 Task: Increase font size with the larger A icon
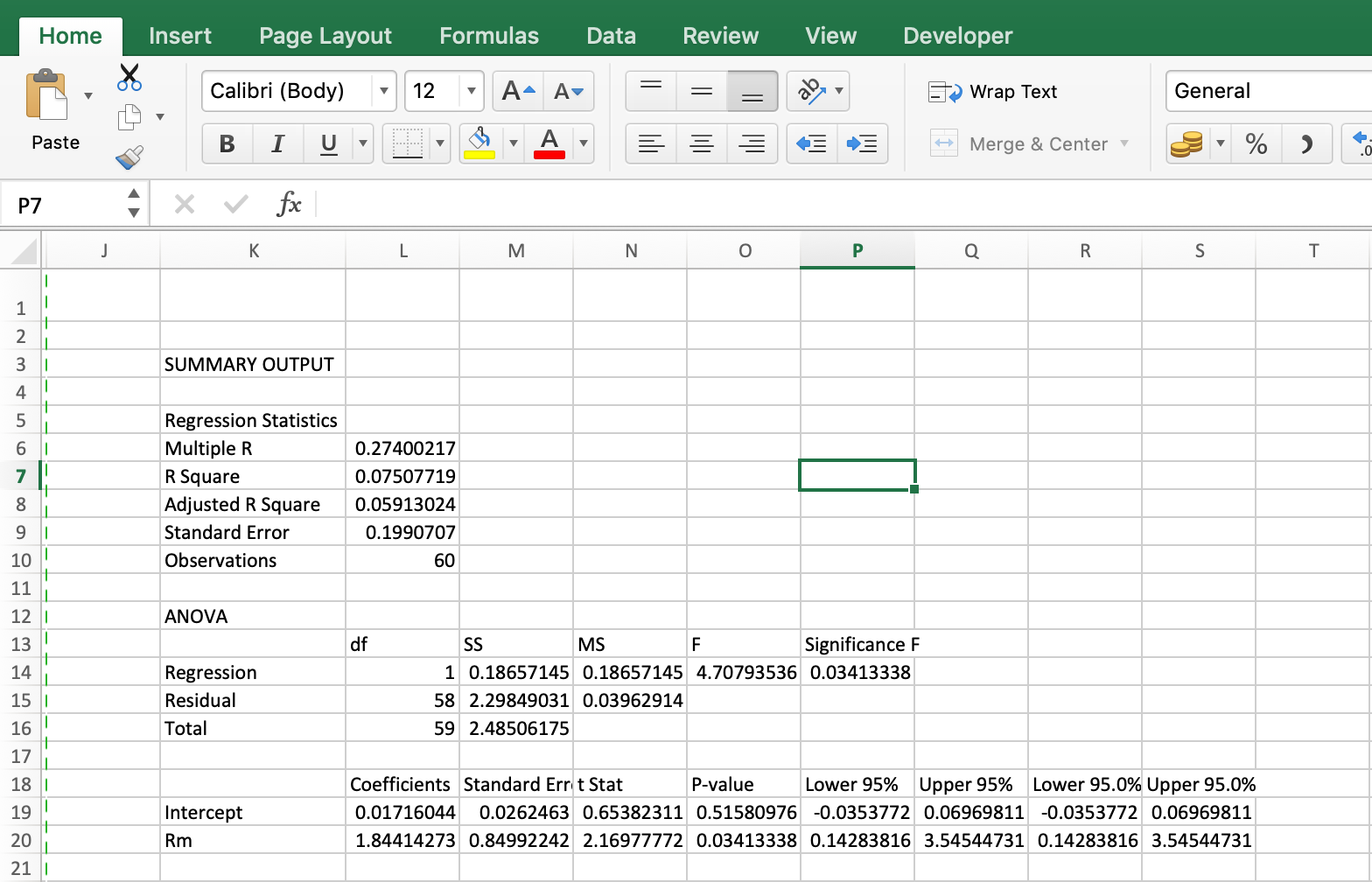[x=518, y=91]
